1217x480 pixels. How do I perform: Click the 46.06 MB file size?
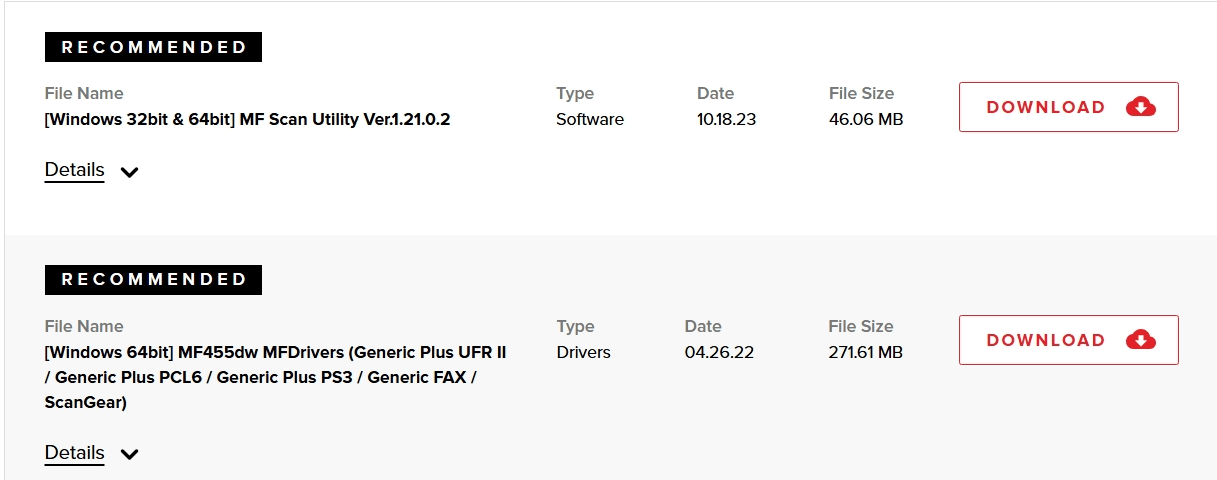(866, 120)
